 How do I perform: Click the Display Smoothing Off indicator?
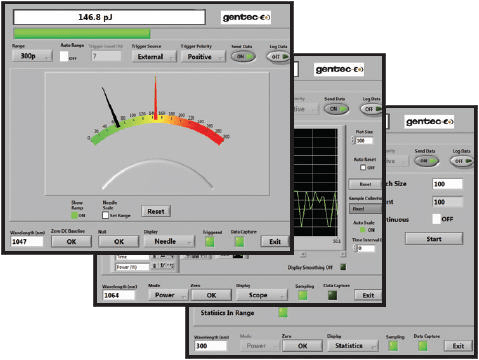click(x=343, y=267)
